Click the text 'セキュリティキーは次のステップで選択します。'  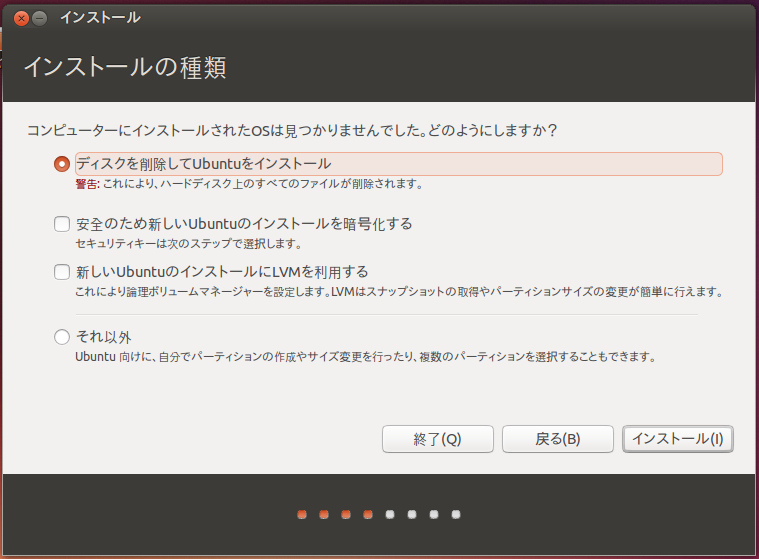coord(189,243)
